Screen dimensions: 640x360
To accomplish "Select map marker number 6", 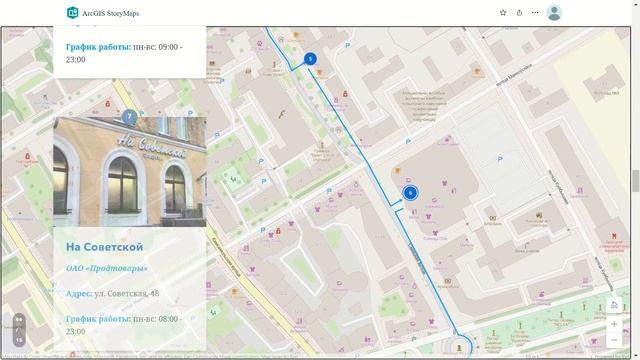I will point(410,193).
